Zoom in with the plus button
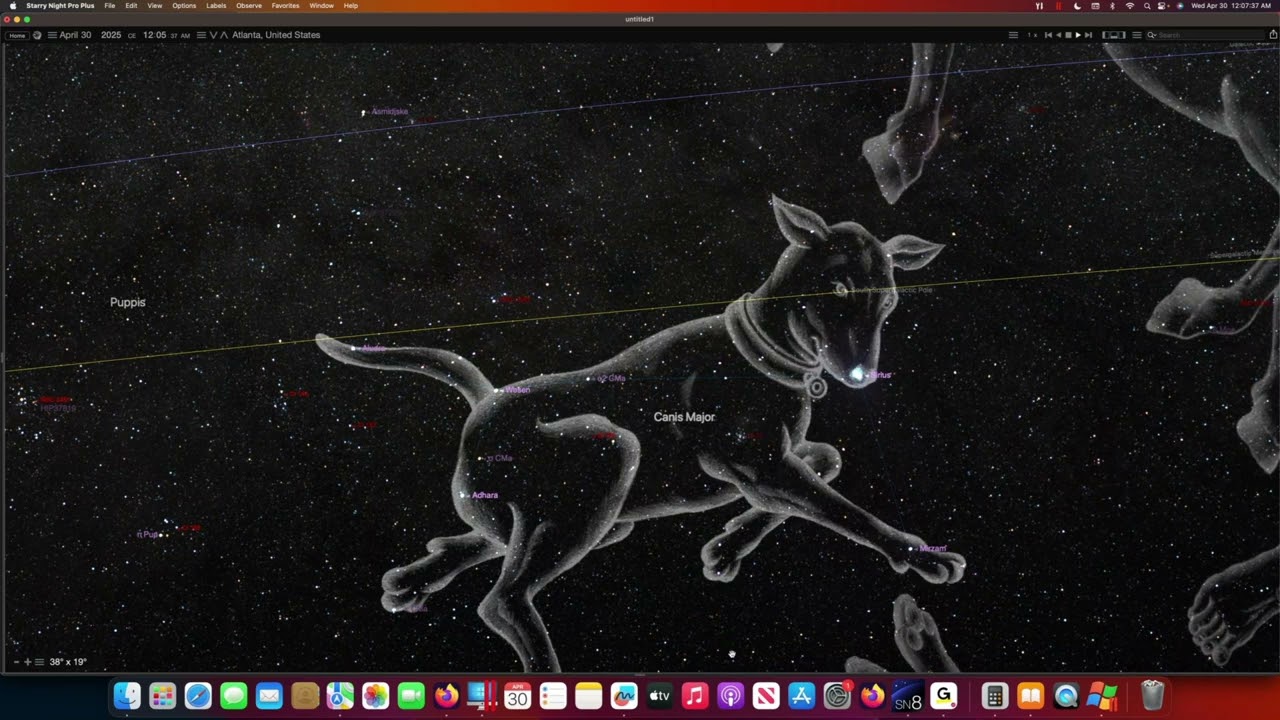 27,662
